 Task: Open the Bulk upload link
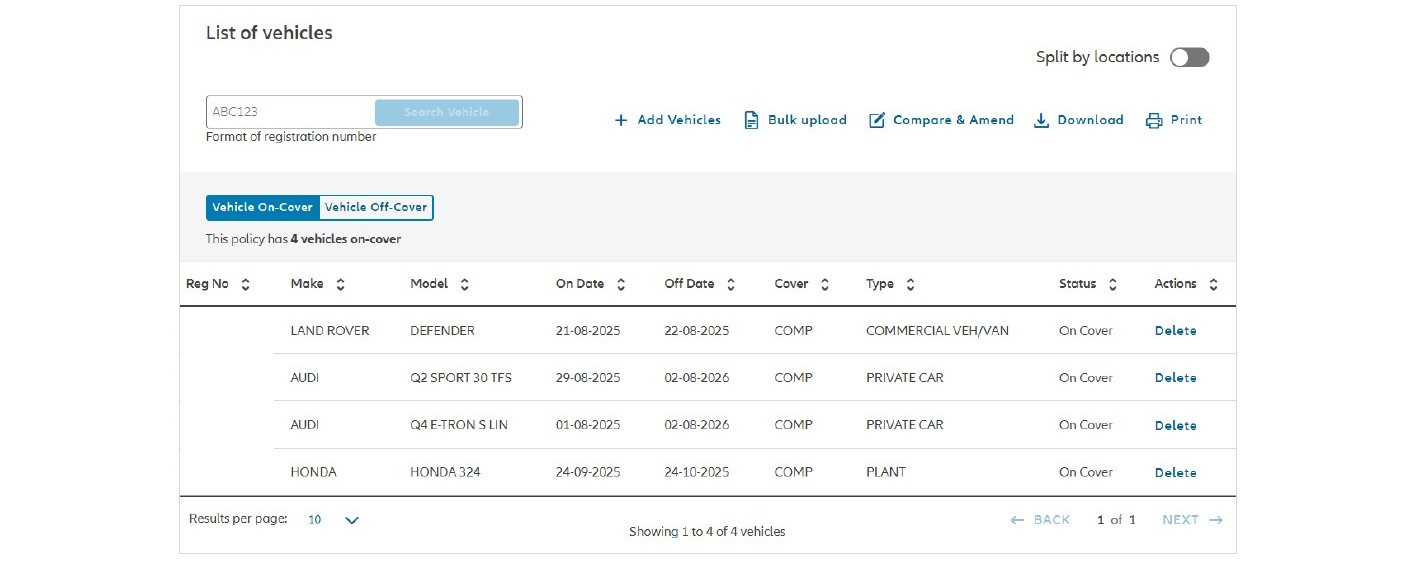click(x=807, y=120)
